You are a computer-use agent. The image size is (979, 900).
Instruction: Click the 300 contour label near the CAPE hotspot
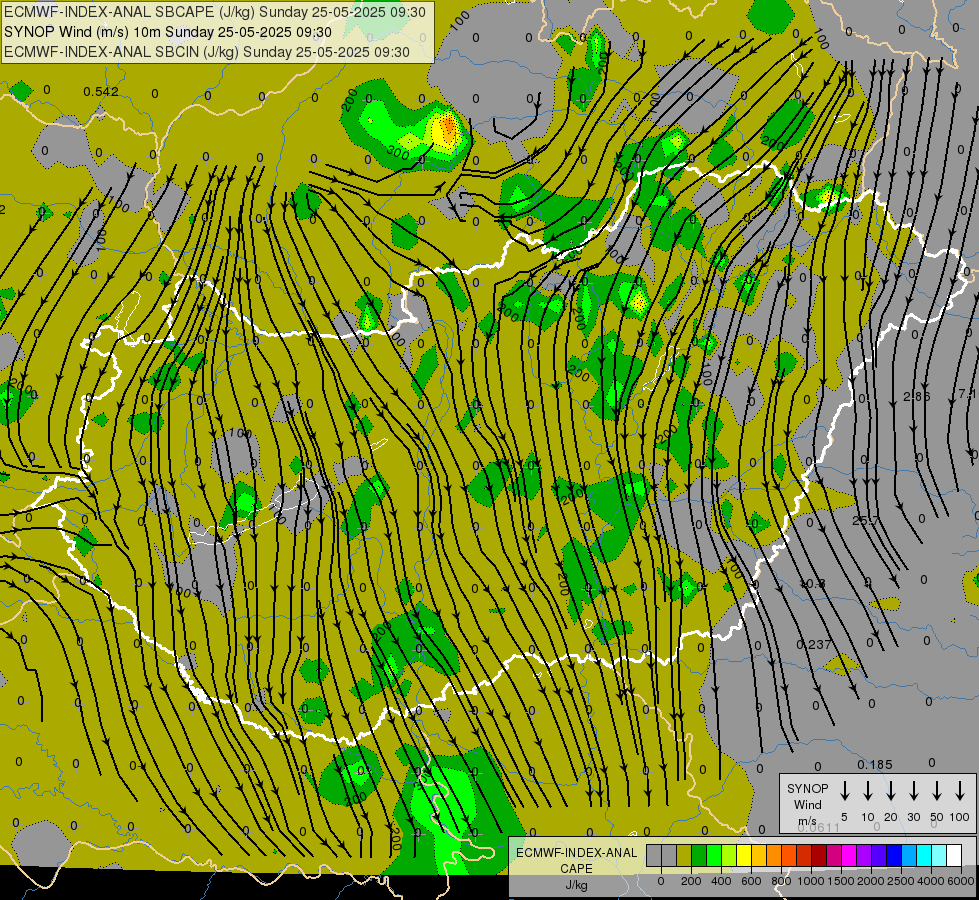pyautogui.click(x=398, y=151)
